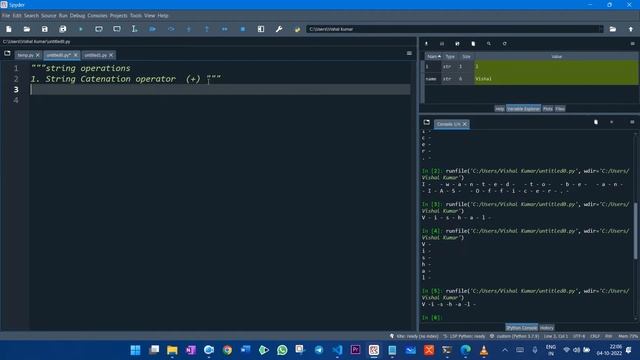This screenshot has height=360, width=640.
Task: Clear the console with the page icon
Action: (596, 122)
